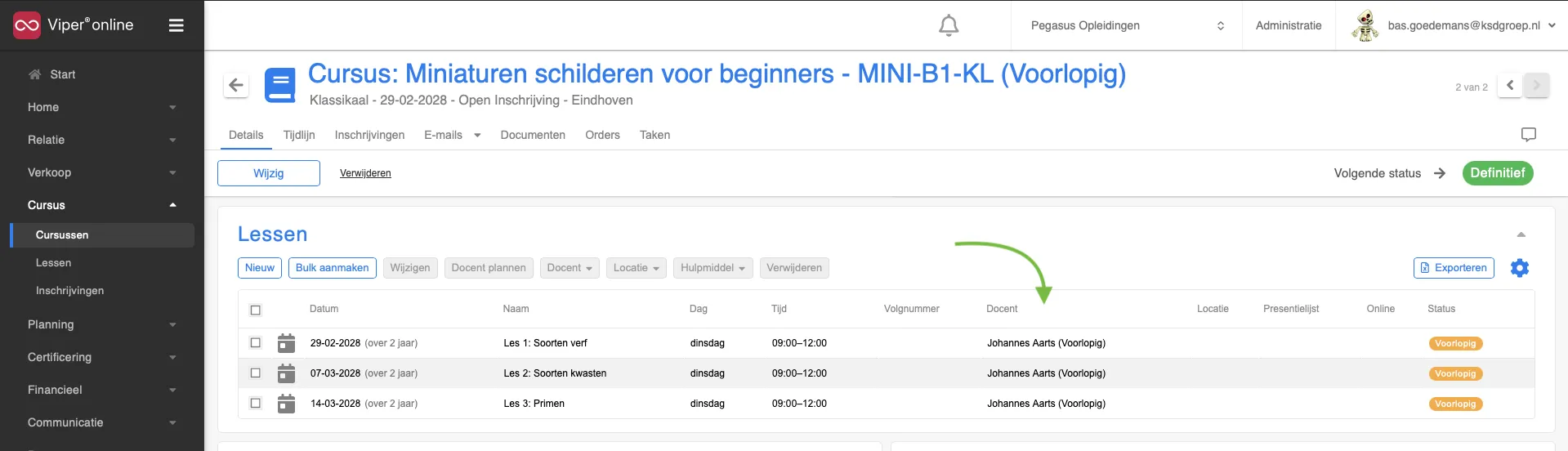Click the blue course book icon
The height and width of the screenshot is (451, 1568).
pyautogui.click(x=280, y=85)
